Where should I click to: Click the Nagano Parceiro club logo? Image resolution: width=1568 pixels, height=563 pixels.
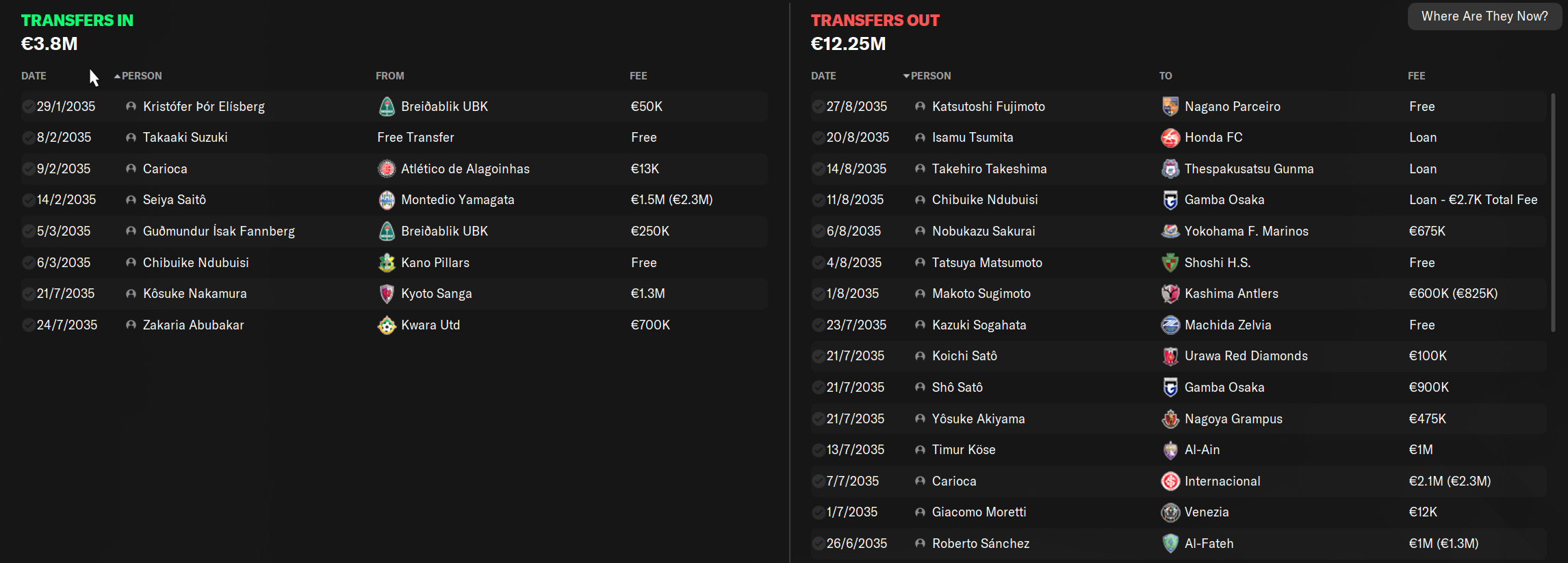[1170, 106]
